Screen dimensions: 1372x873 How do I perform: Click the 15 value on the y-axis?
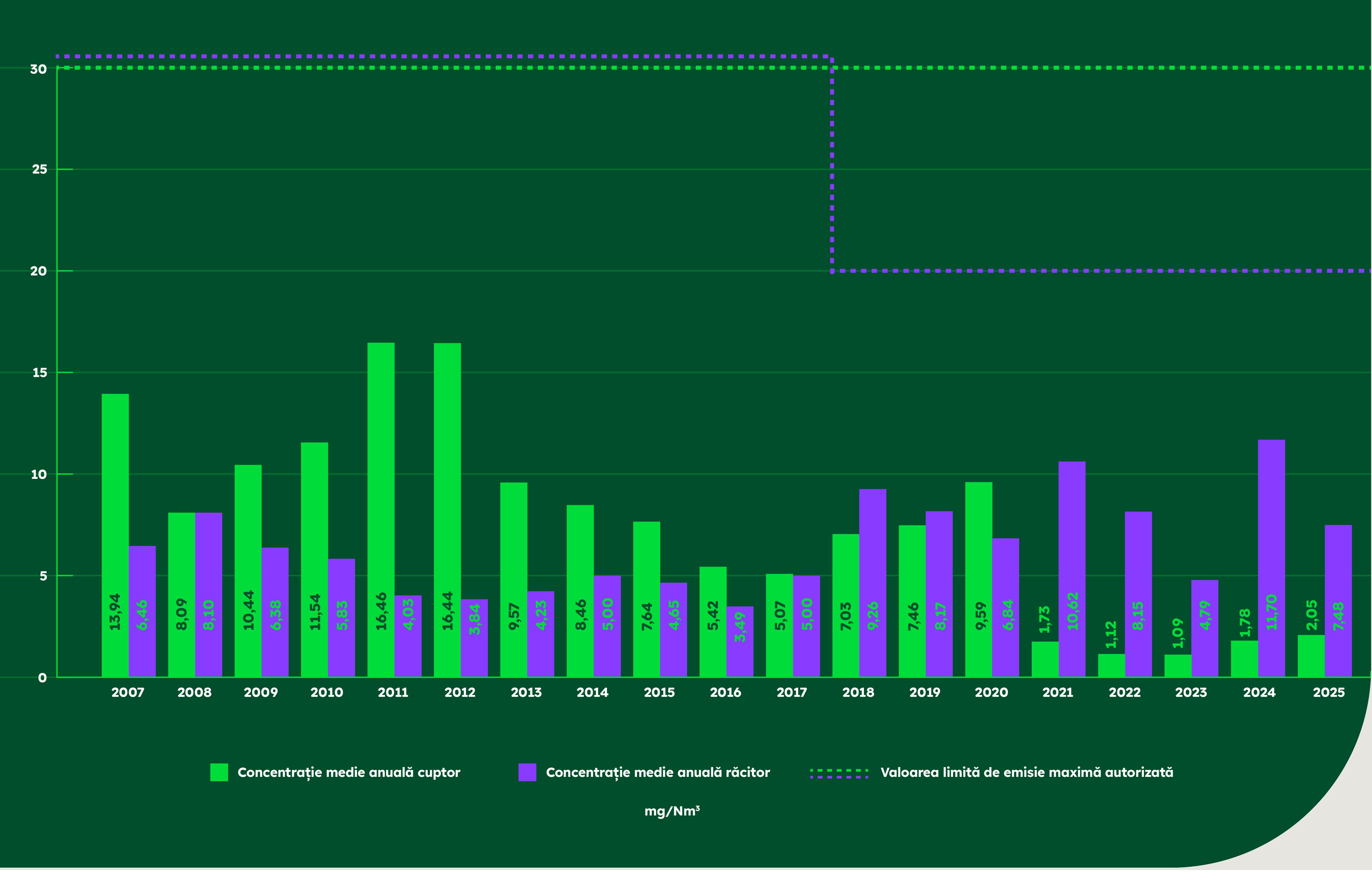39,373
